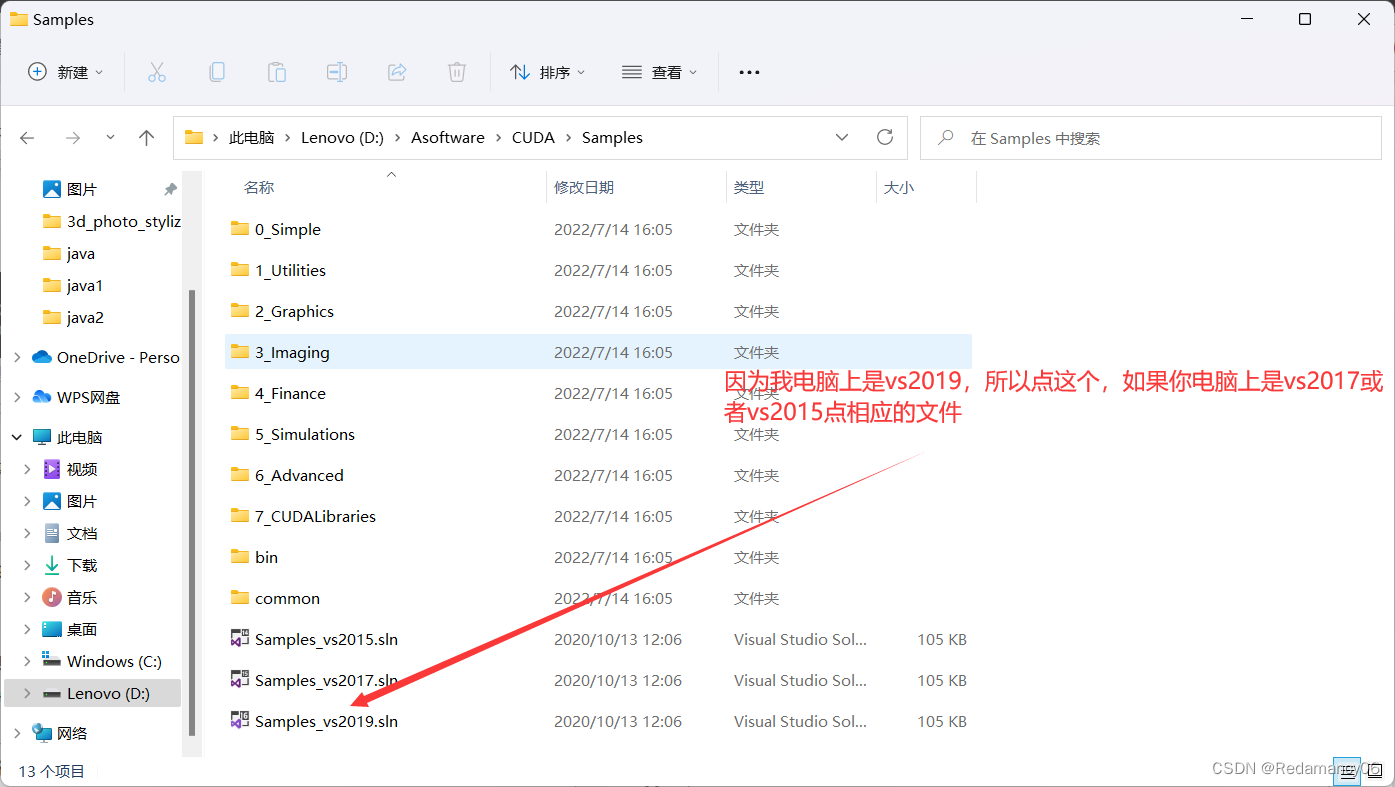
Task: Expand address bar history dropdown
Action: click(842, 137)
